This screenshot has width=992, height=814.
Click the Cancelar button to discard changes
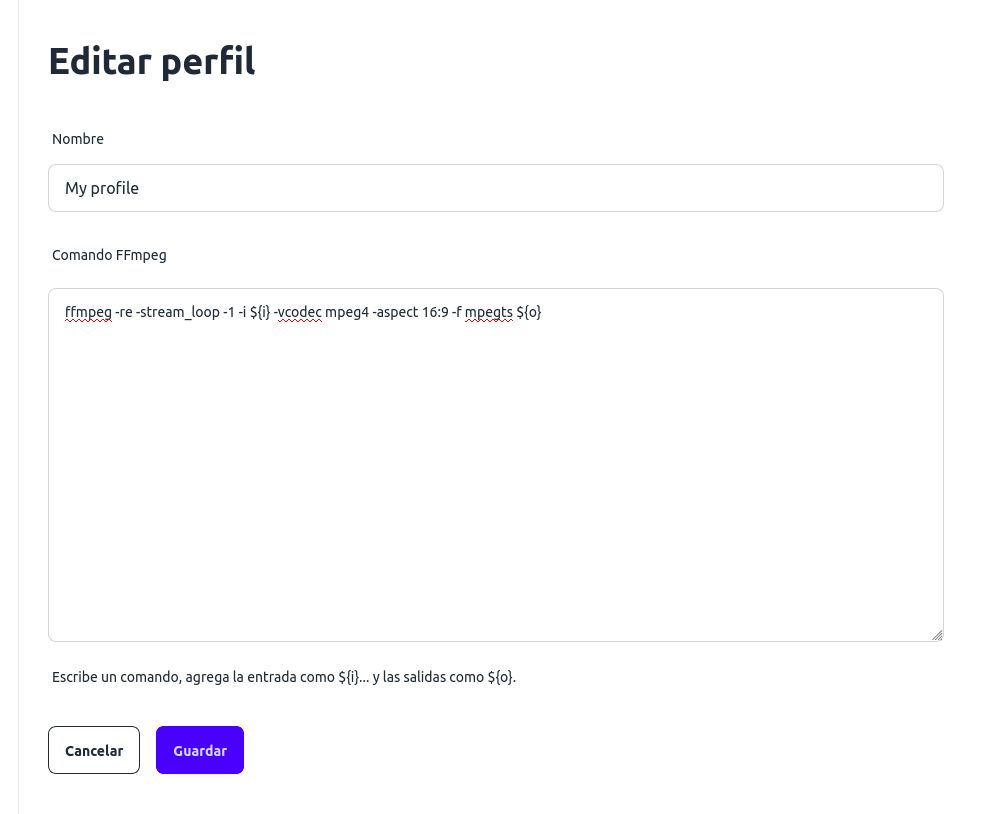93,750
